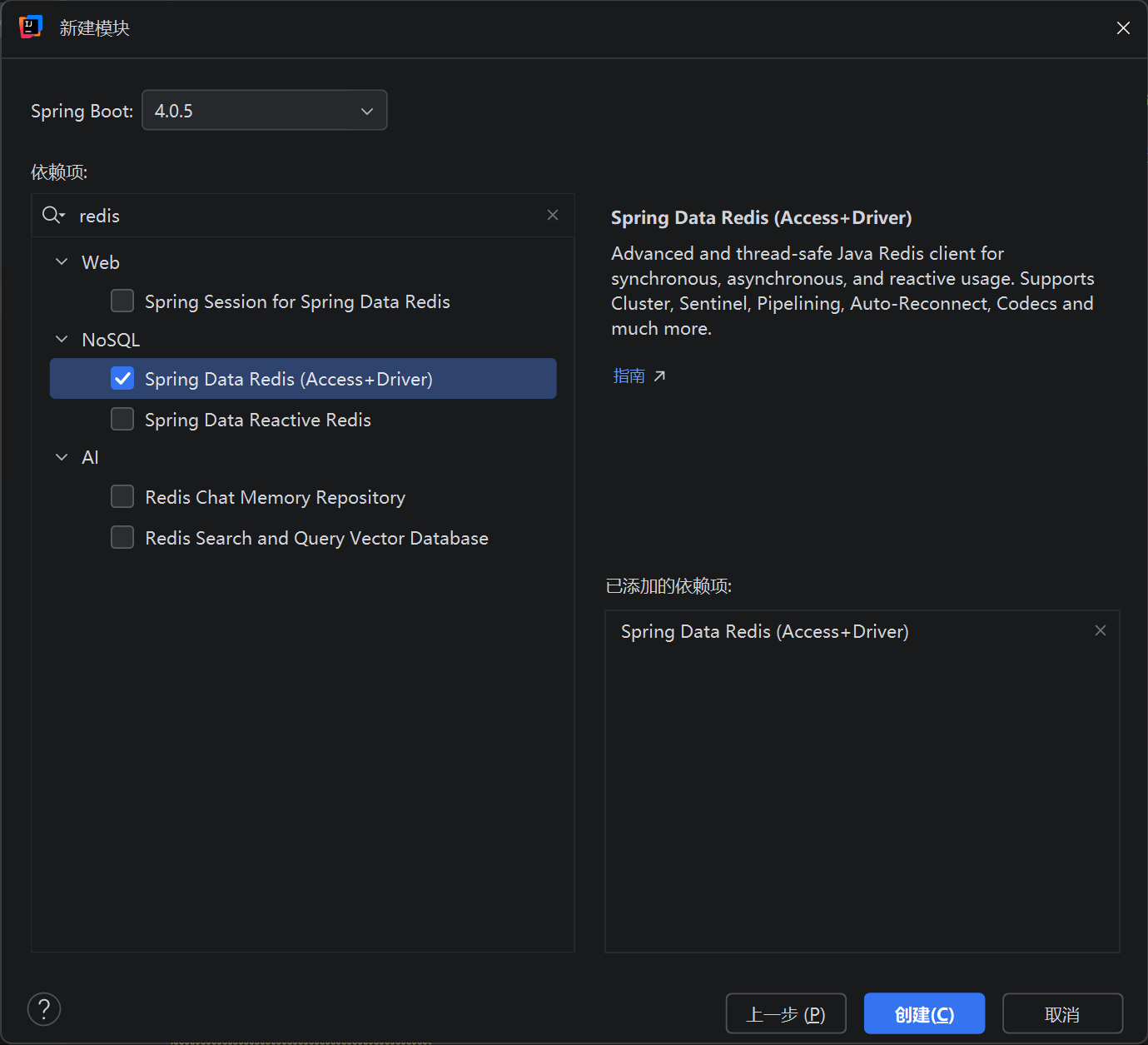Select the Web tree label
Screen dimensions: 1148x1045
tap(101, 262)
